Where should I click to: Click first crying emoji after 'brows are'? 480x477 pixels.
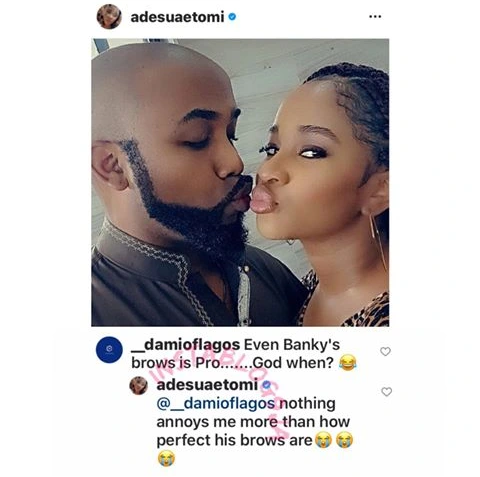[323, 440]
